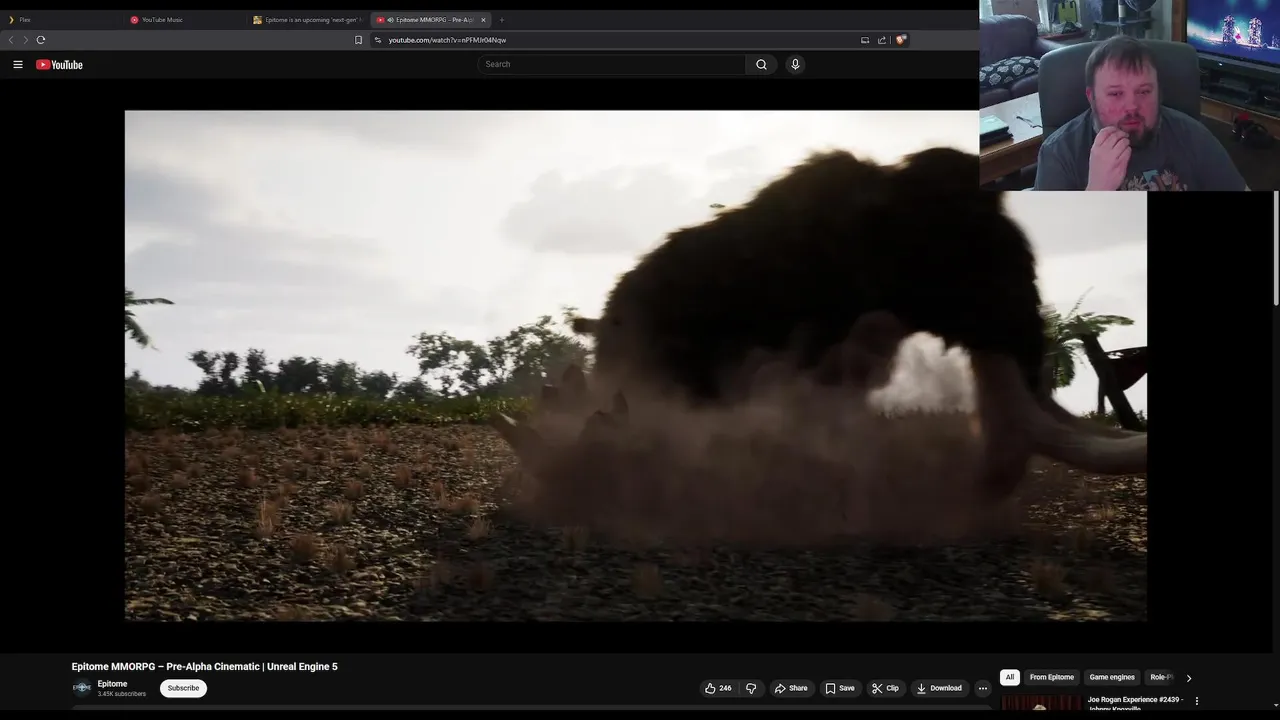Click the picture-in-picture icon in address bar
Screen dimensions: 1280x720
(x=865, y=40)
